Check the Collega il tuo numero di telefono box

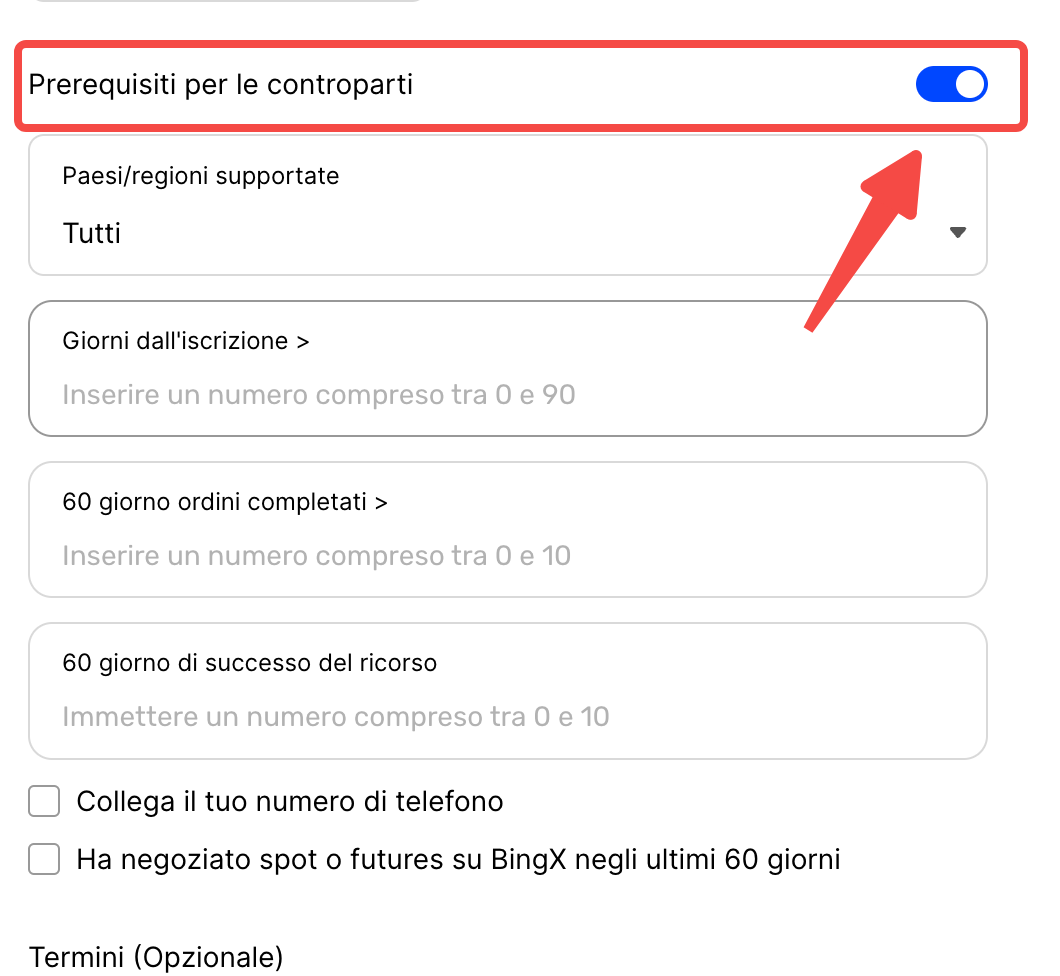(44, 801)
